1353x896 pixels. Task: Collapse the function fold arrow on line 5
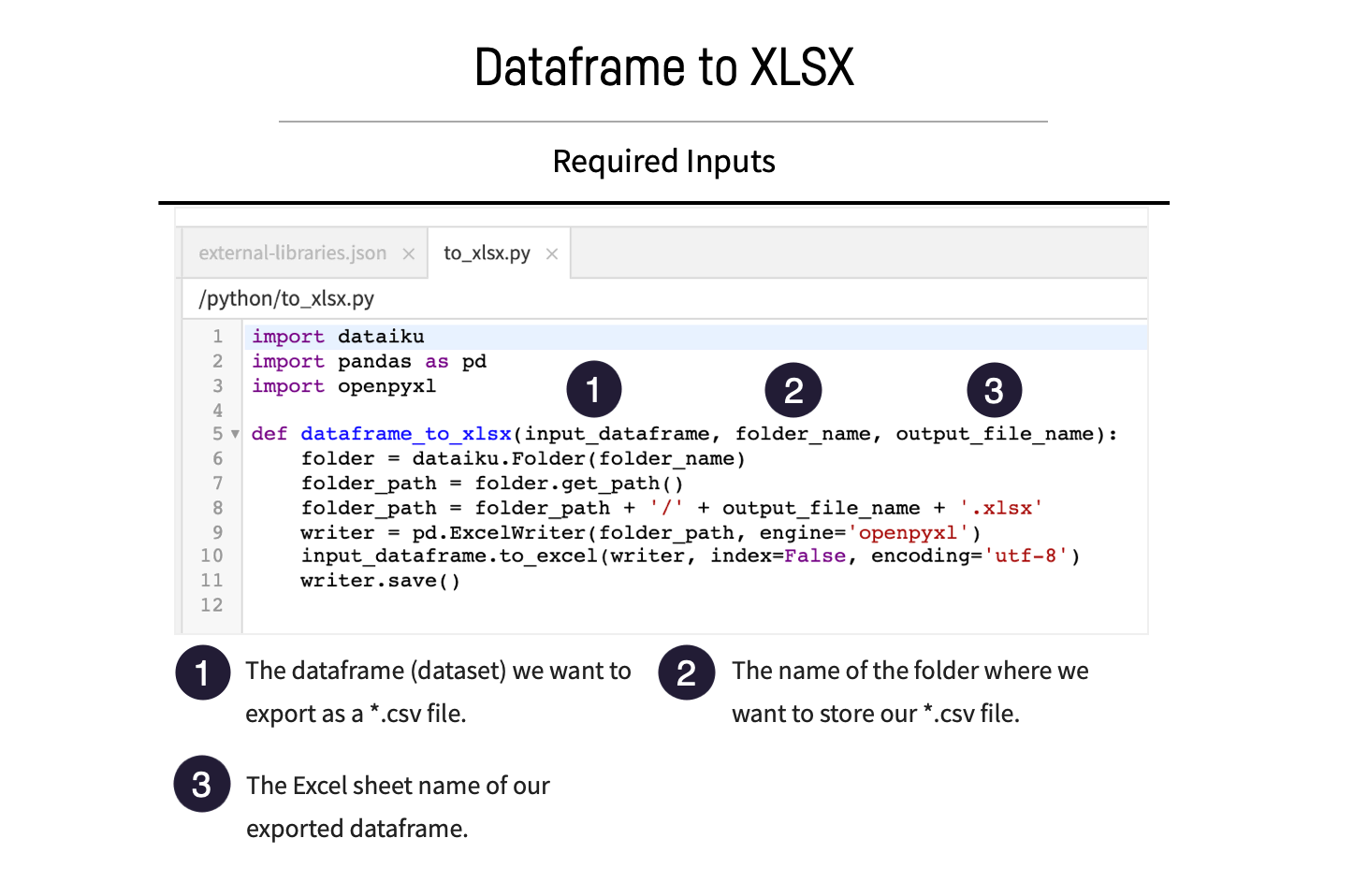pos(235,434)
